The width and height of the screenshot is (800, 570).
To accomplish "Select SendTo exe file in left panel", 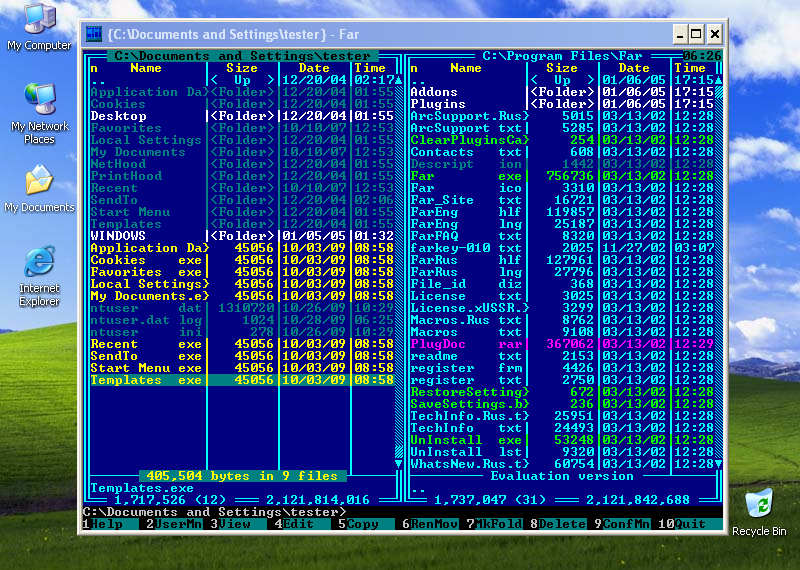I will (x=242, y=356).
